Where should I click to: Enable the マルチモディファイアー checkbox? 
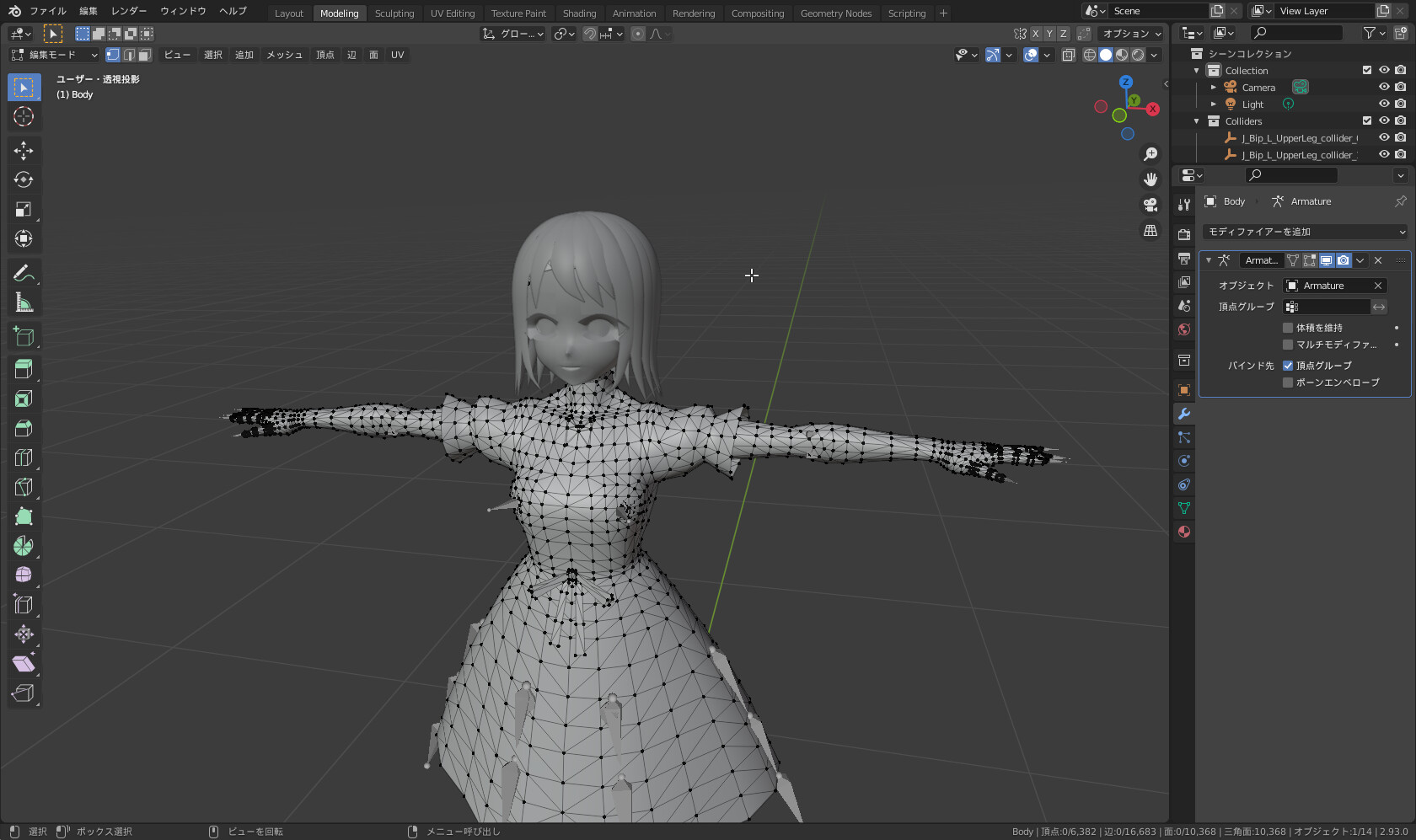(x=1288, y=345)
